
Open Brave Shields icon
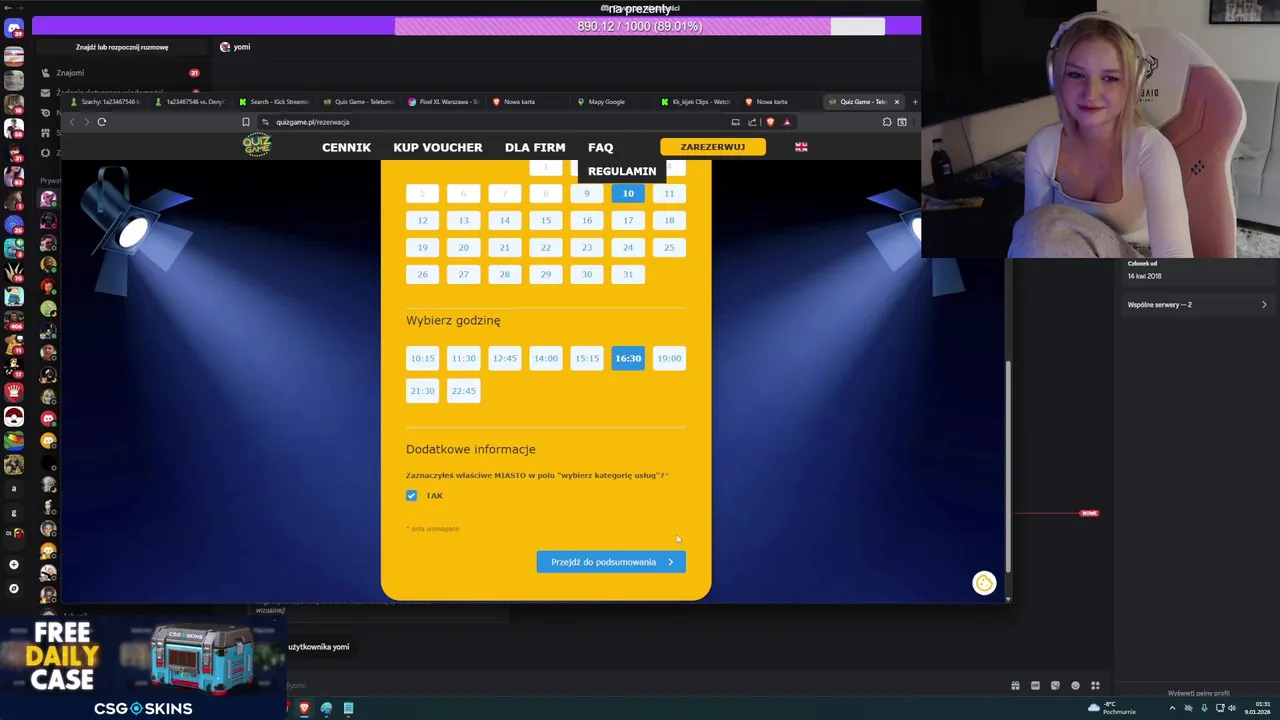[770, 122]
